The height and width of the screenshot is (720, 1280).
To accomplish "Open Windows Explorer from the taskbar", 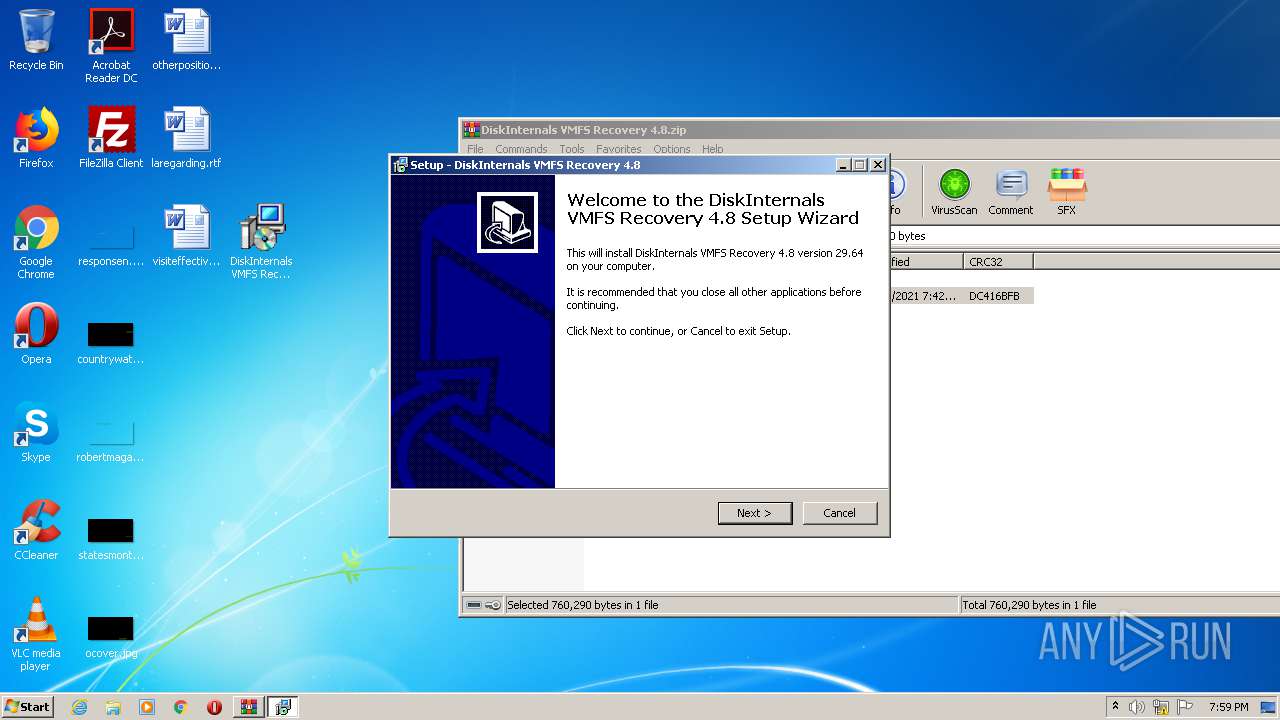I will tap(113, 707).
